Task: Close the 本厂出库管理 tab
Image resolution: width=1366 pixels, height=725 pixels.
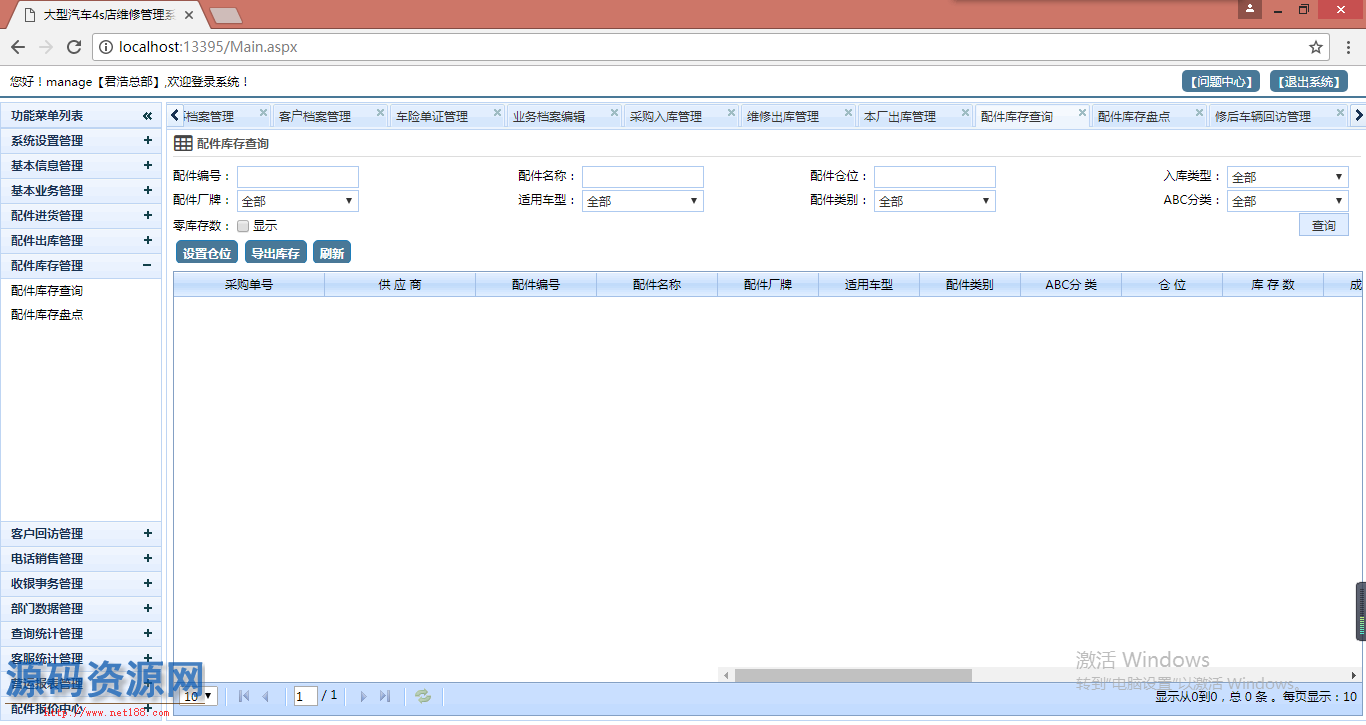Action: point(965,113)
